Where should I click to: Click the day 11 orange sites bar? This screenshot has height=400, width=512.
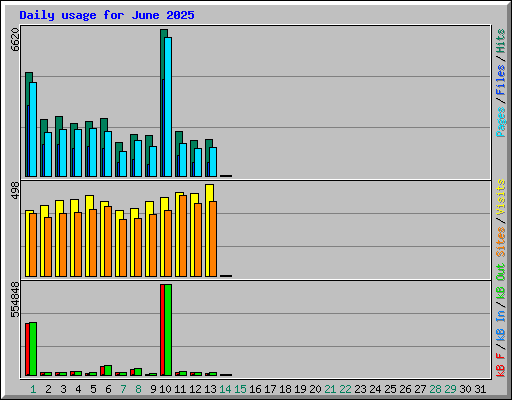tap(183, 236)
